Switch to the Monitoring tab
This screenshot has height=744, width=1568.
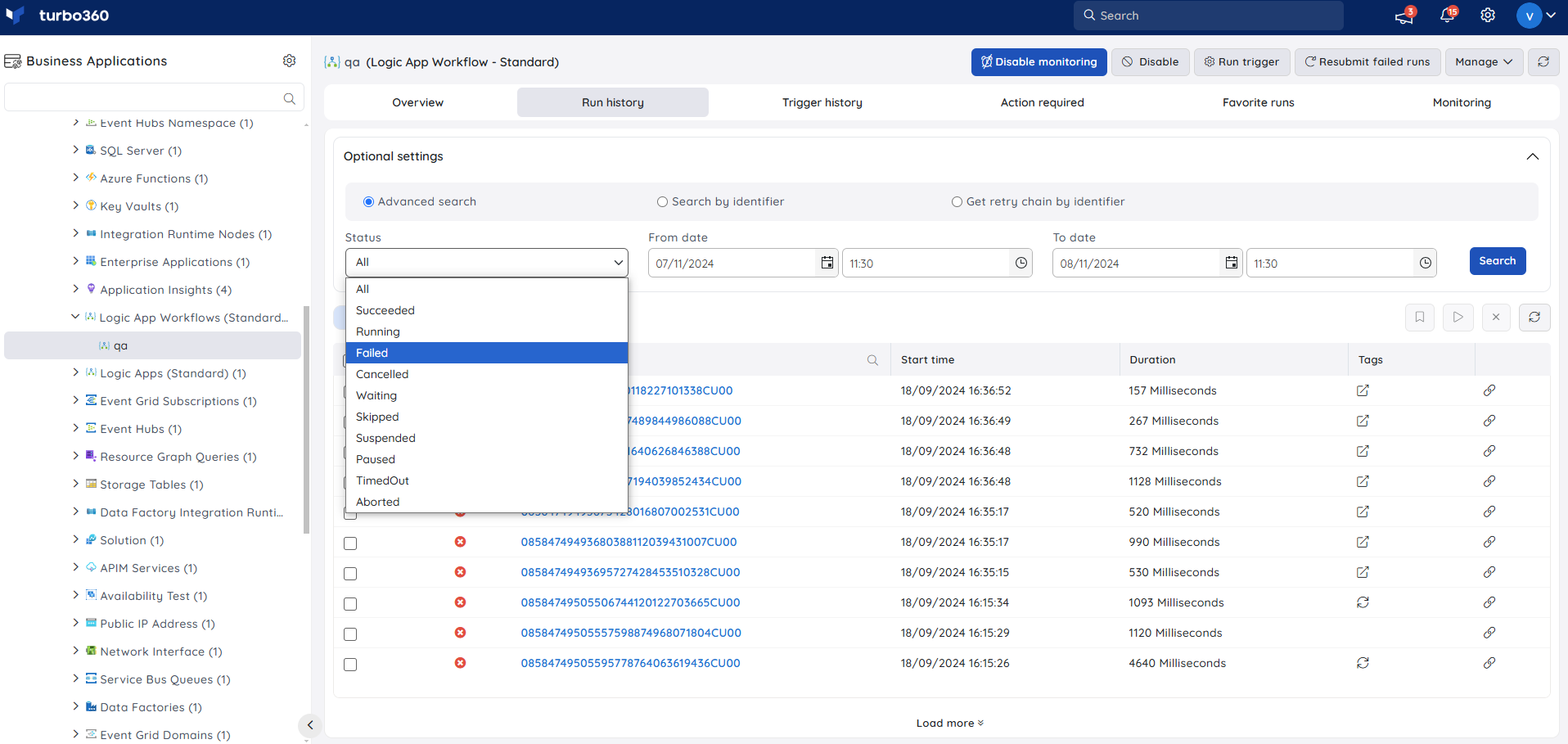click(1462, 102)
